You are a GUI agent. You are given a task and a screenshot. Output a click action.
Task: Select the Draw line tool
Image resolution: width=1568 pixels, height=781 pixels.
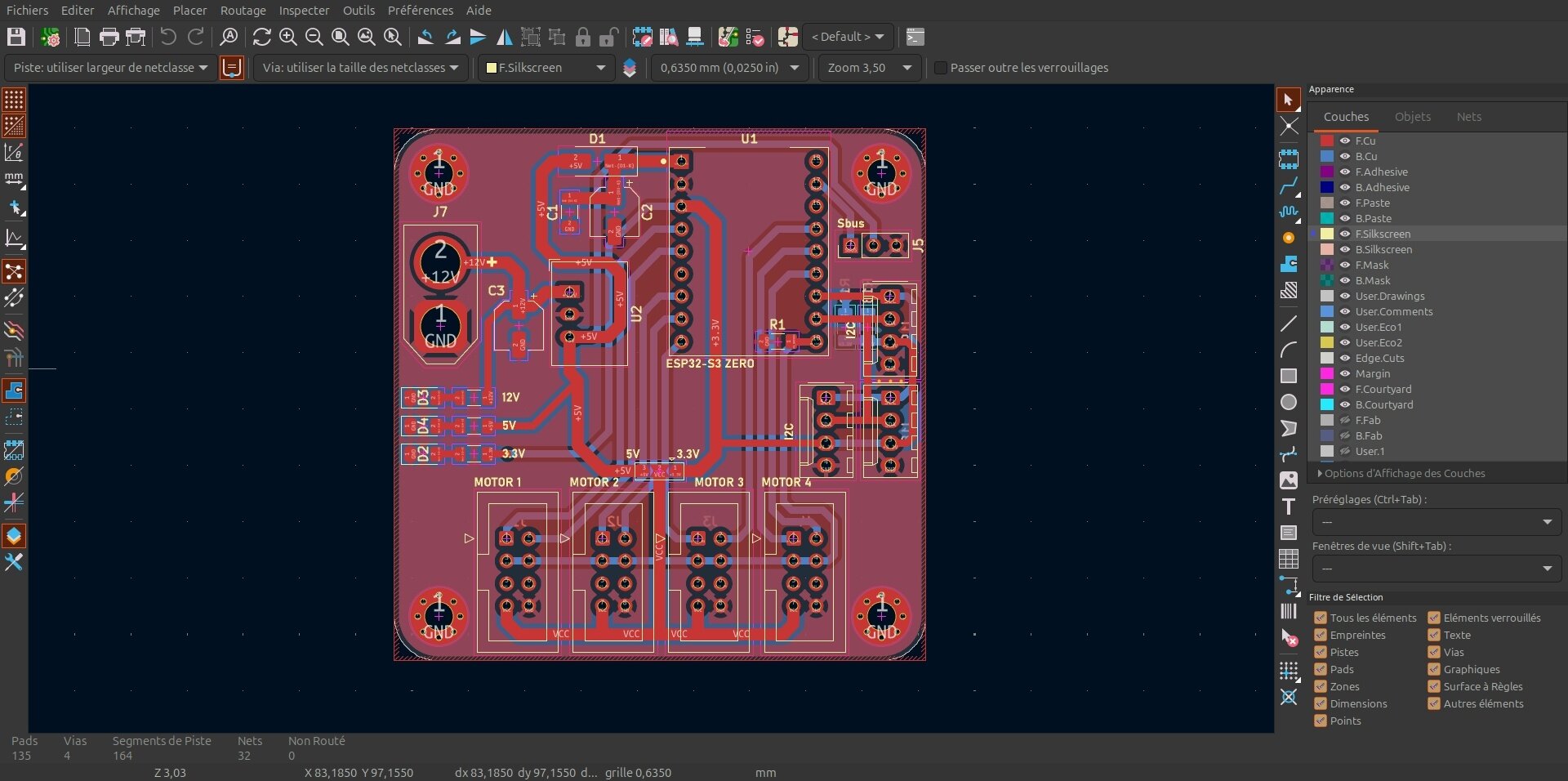pos(1289,324)
